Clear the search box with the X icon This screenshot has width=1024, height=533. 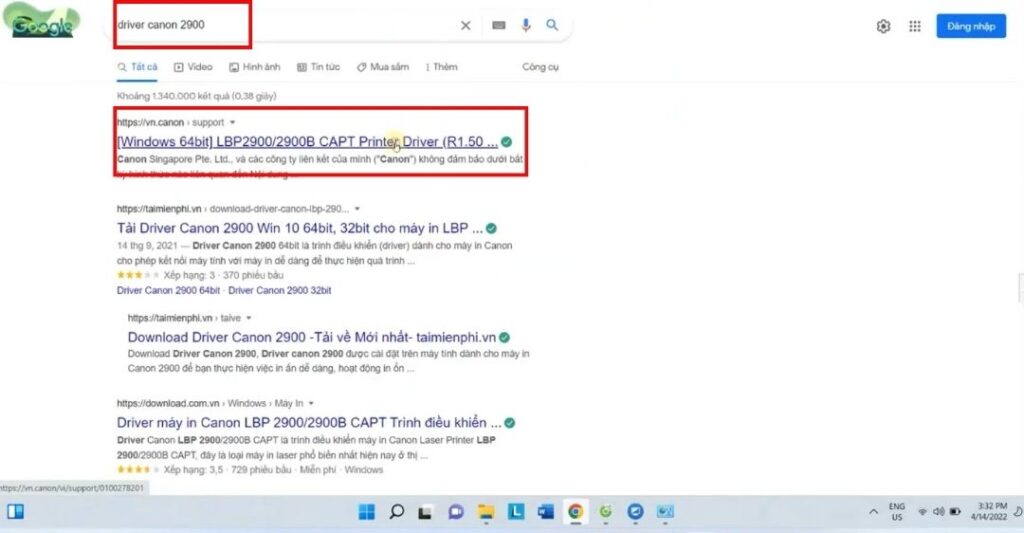pyautogui.click(x=465, y=26)
